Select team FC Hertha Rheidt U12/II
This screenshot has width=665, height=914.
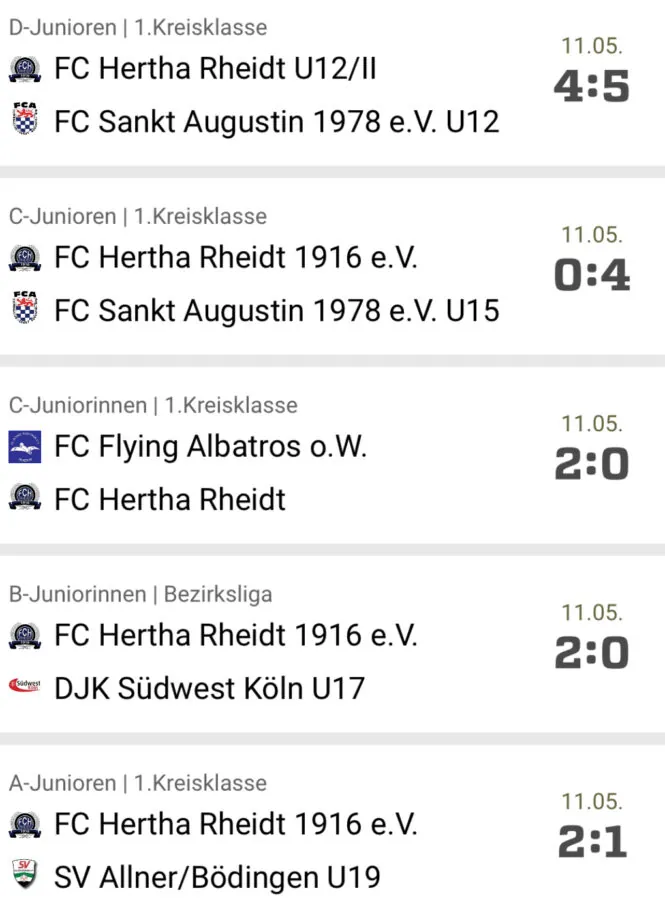215,69
